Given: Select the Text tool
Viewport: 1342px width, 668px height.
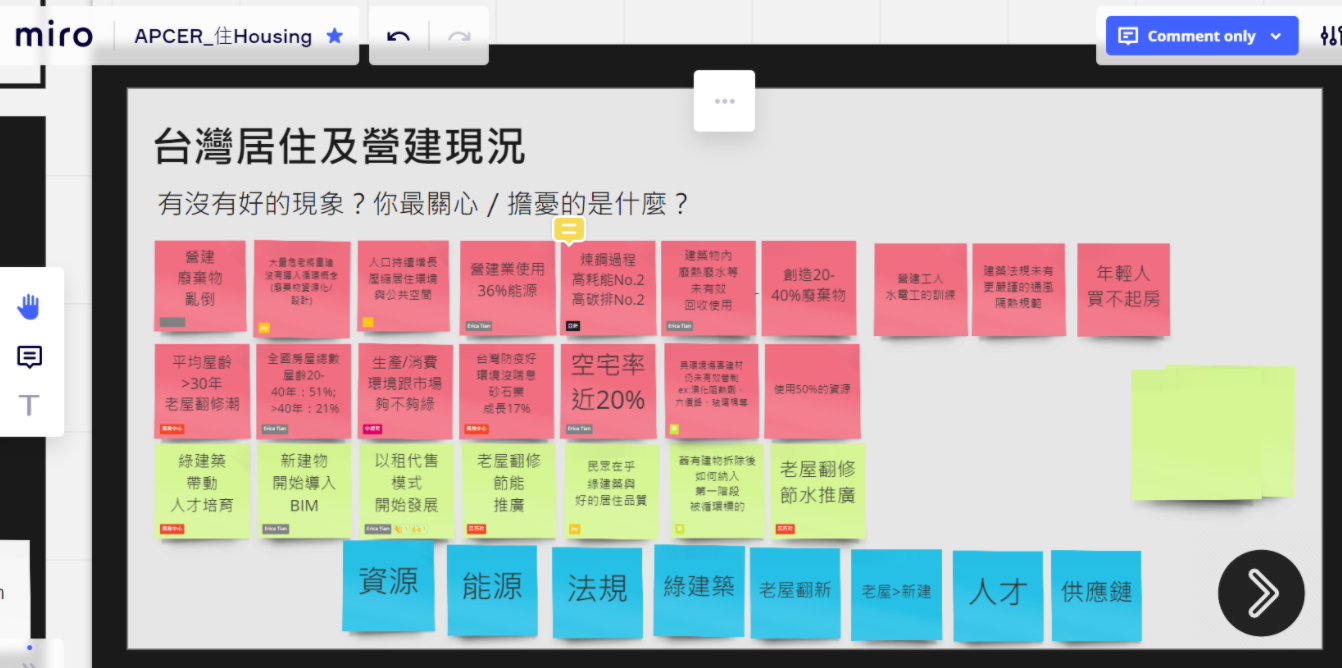Looking at the screenshot, I should point(30,405).
